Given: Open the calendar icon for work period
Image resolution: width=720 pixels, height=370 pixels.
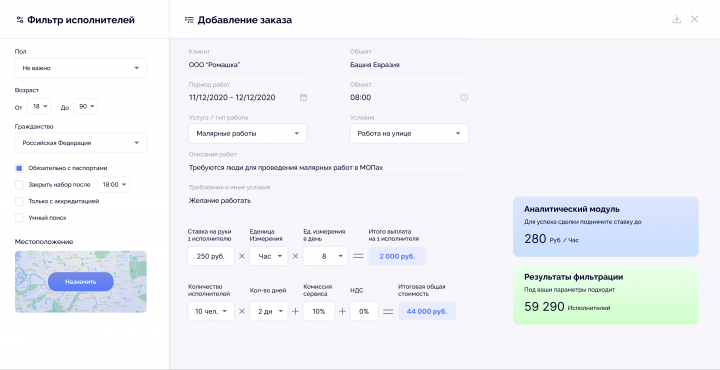Looking at the screenshot, I should 303,97.
